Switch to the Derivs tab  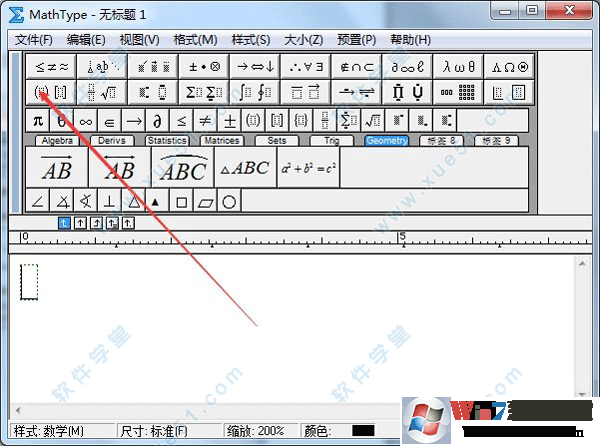point(112,141)
